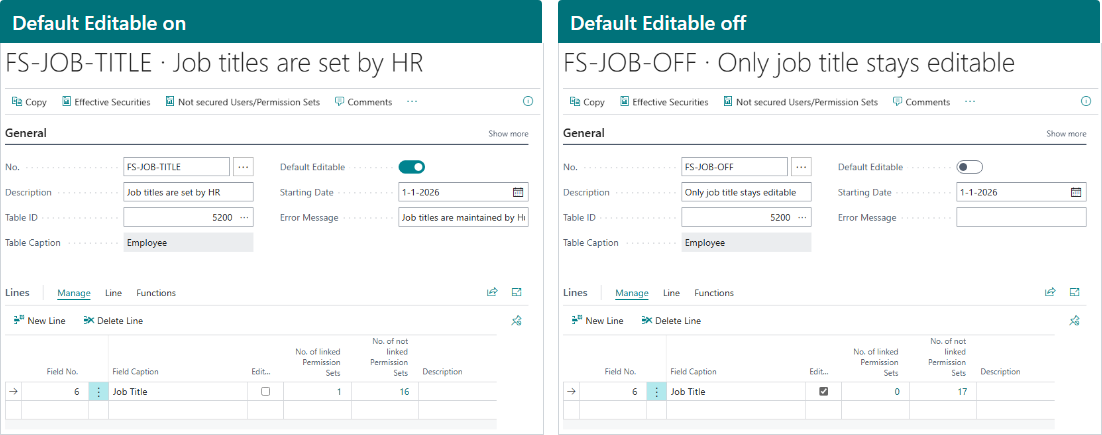
Task: Select Line tab in FS-JOB-OFF Lines
Action: click(671, 293)
